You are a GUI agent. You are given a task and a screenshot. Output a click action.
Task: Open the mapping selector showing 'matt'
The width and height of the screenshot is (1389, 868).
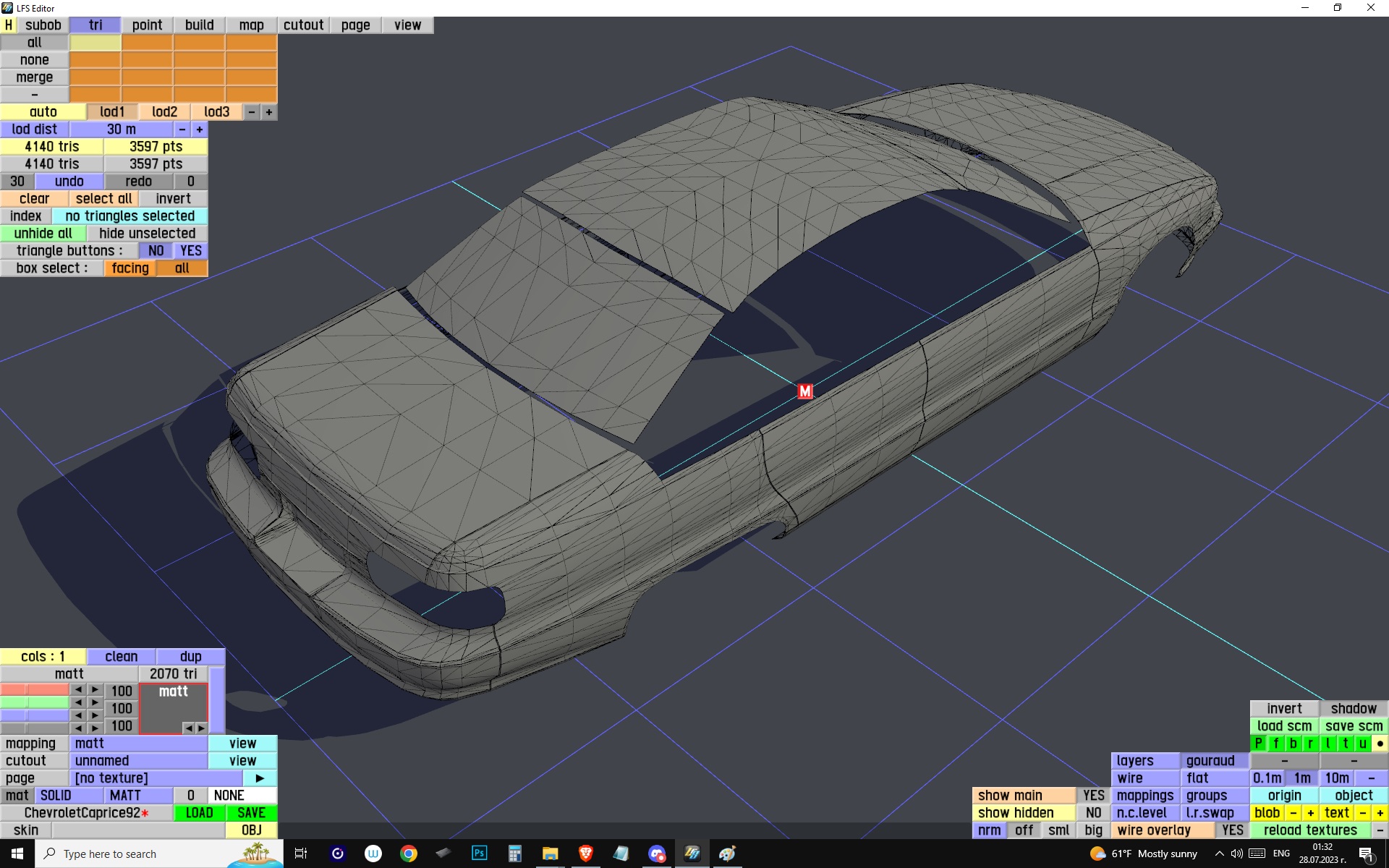pyautogui.click(x=138, y=744)
